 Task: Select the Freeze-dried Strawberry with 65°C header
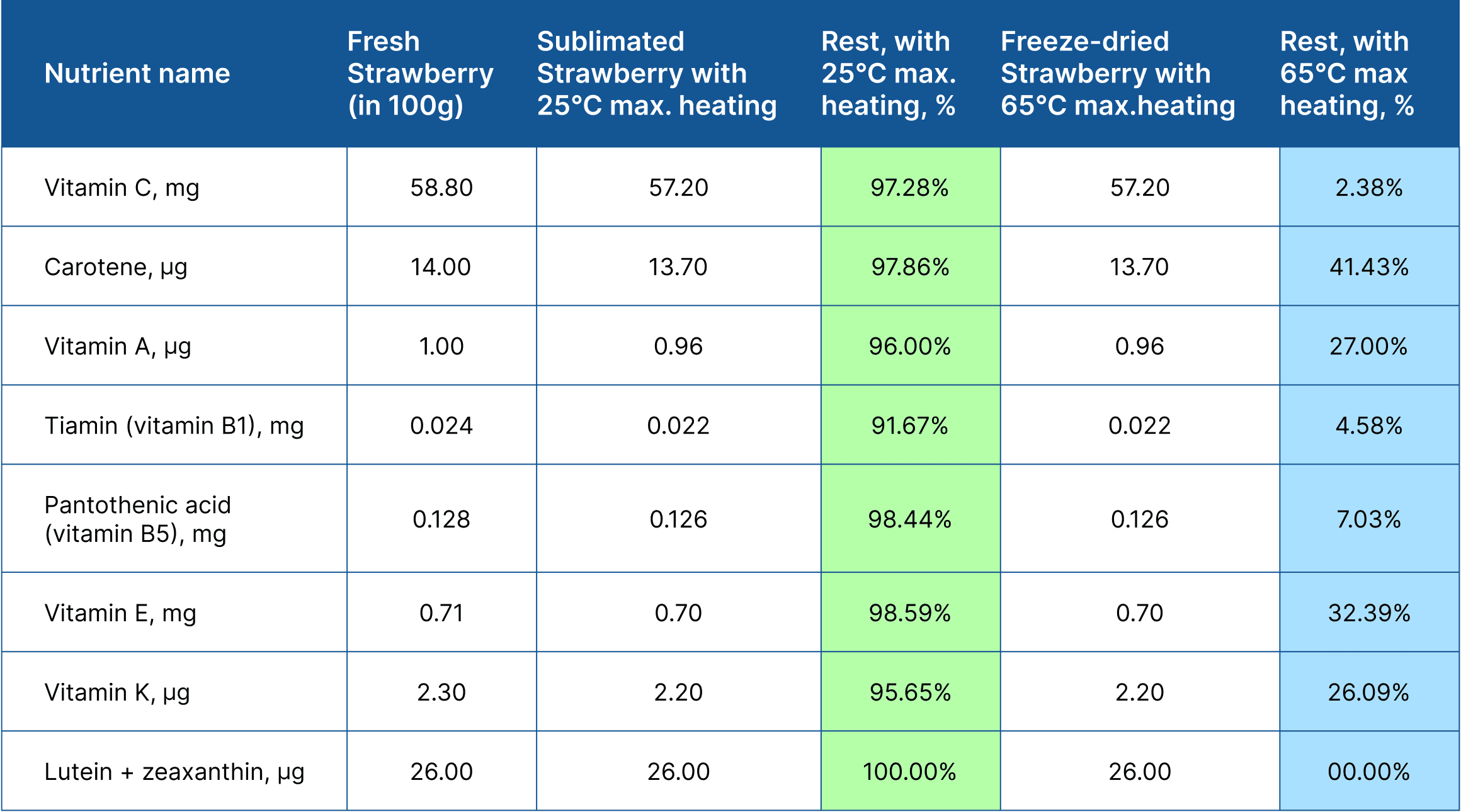pyautogui.click(x=1118, y=74)
